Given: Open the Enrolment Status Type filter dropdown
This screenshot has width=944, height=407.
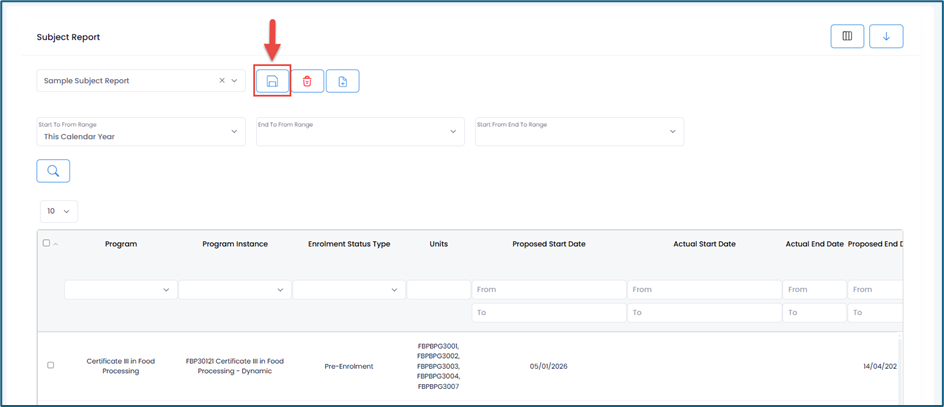Looking at the screenshot, I should tap(348, 290).
